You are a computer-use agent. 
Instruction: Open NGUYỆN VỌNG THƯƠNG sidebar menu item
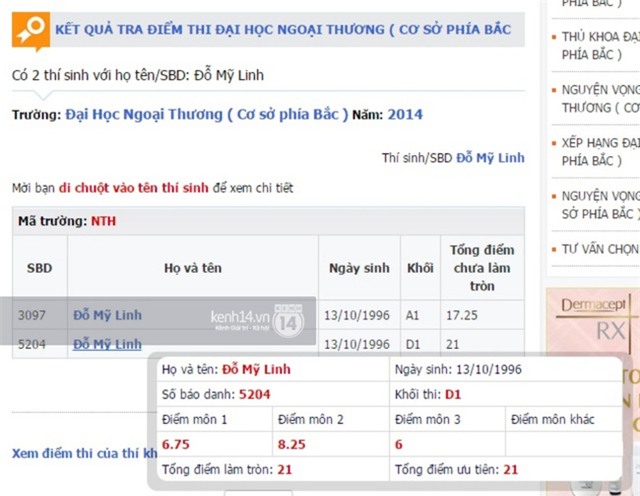coord(599,98)
